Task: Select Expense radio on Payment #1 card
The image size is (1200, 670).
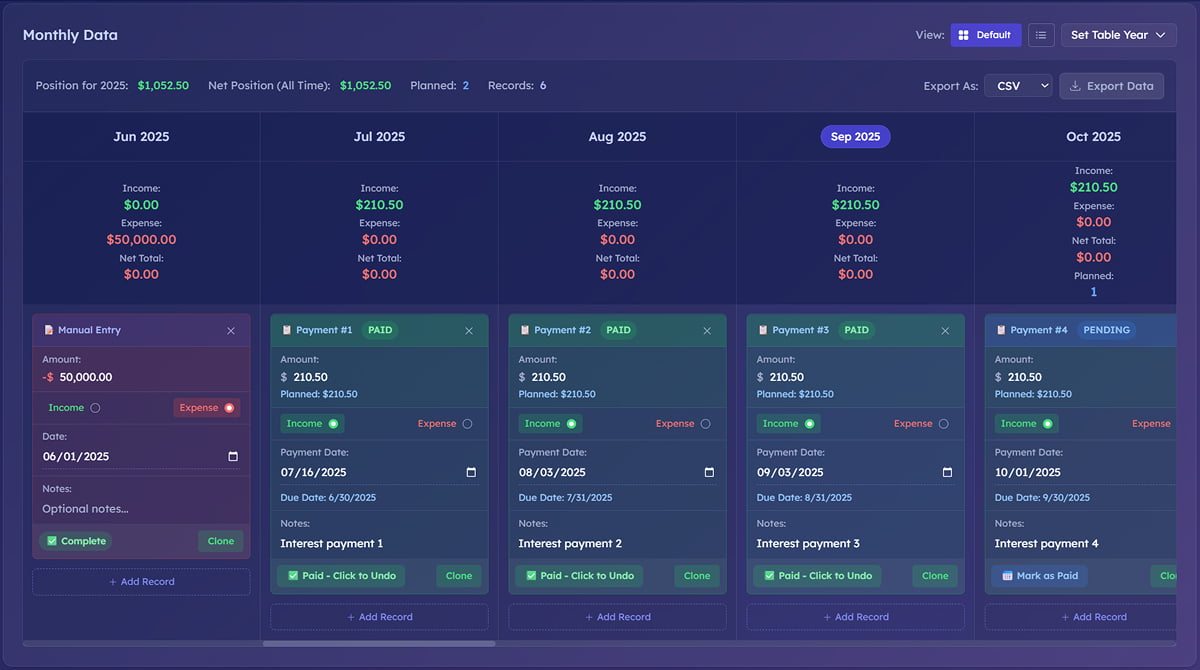Action: pyautogui.click(x=467, y=424)
